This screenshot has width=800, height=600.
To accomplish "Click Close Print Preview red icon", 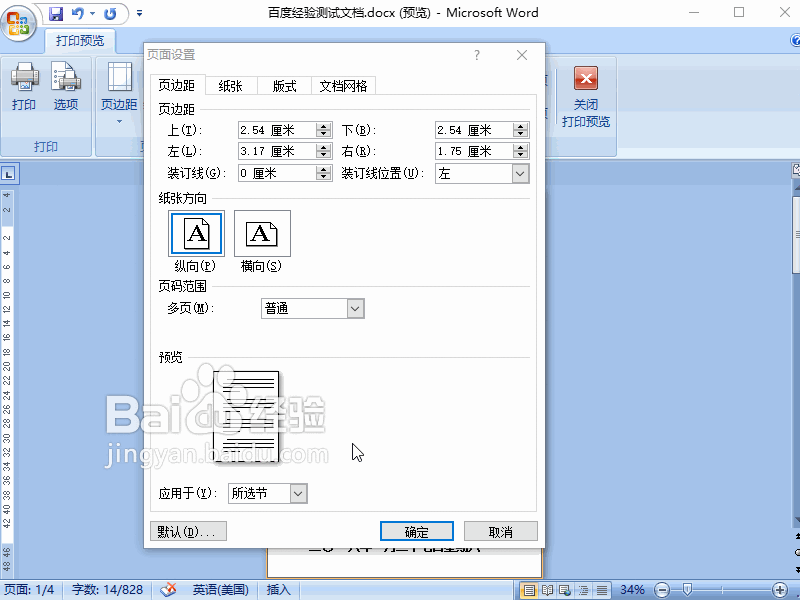I will point(586,79).
